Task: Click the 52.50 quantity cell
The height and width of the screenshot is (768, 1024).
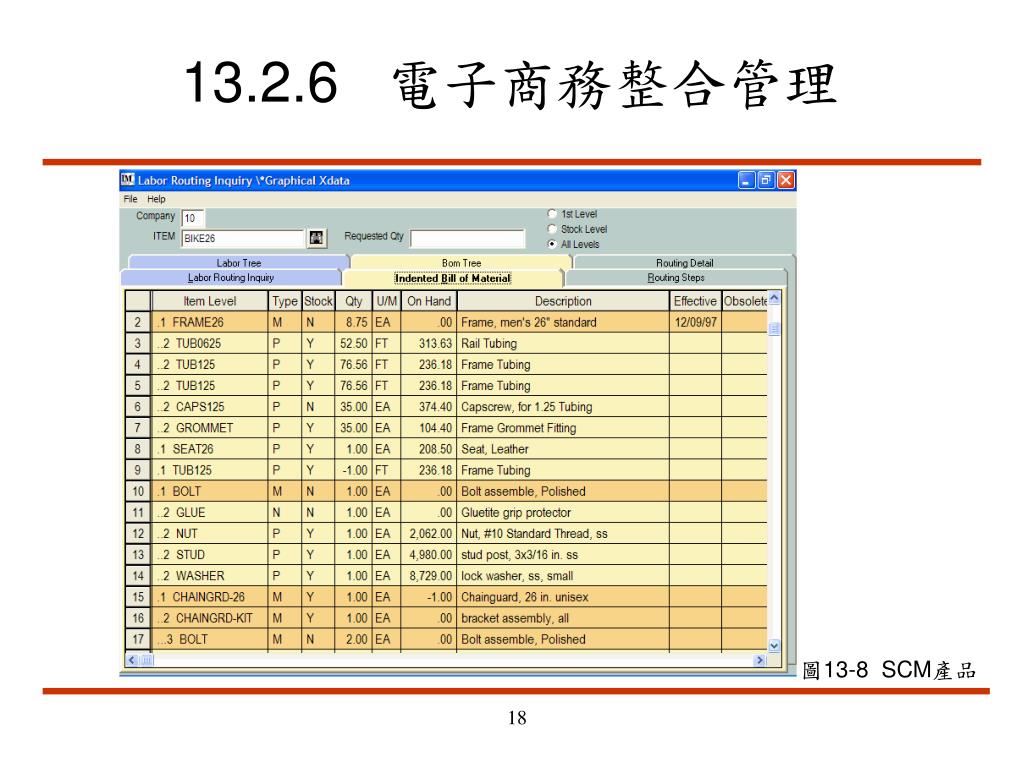Action: 353,344
